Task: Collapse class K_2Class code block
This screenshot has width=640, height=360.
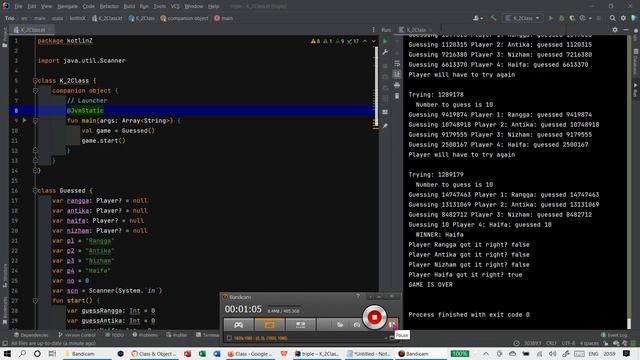Action: coord(35,81)
